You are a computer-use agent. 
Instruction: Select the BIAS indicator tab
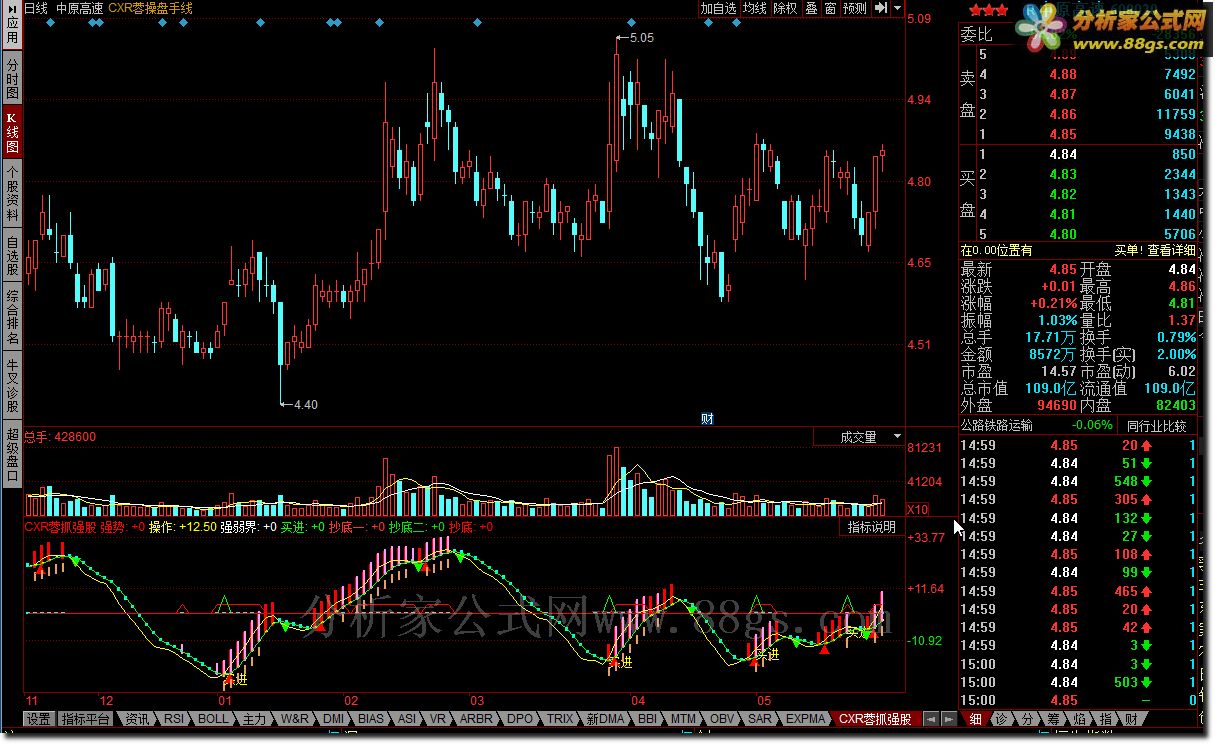[371, 718]
